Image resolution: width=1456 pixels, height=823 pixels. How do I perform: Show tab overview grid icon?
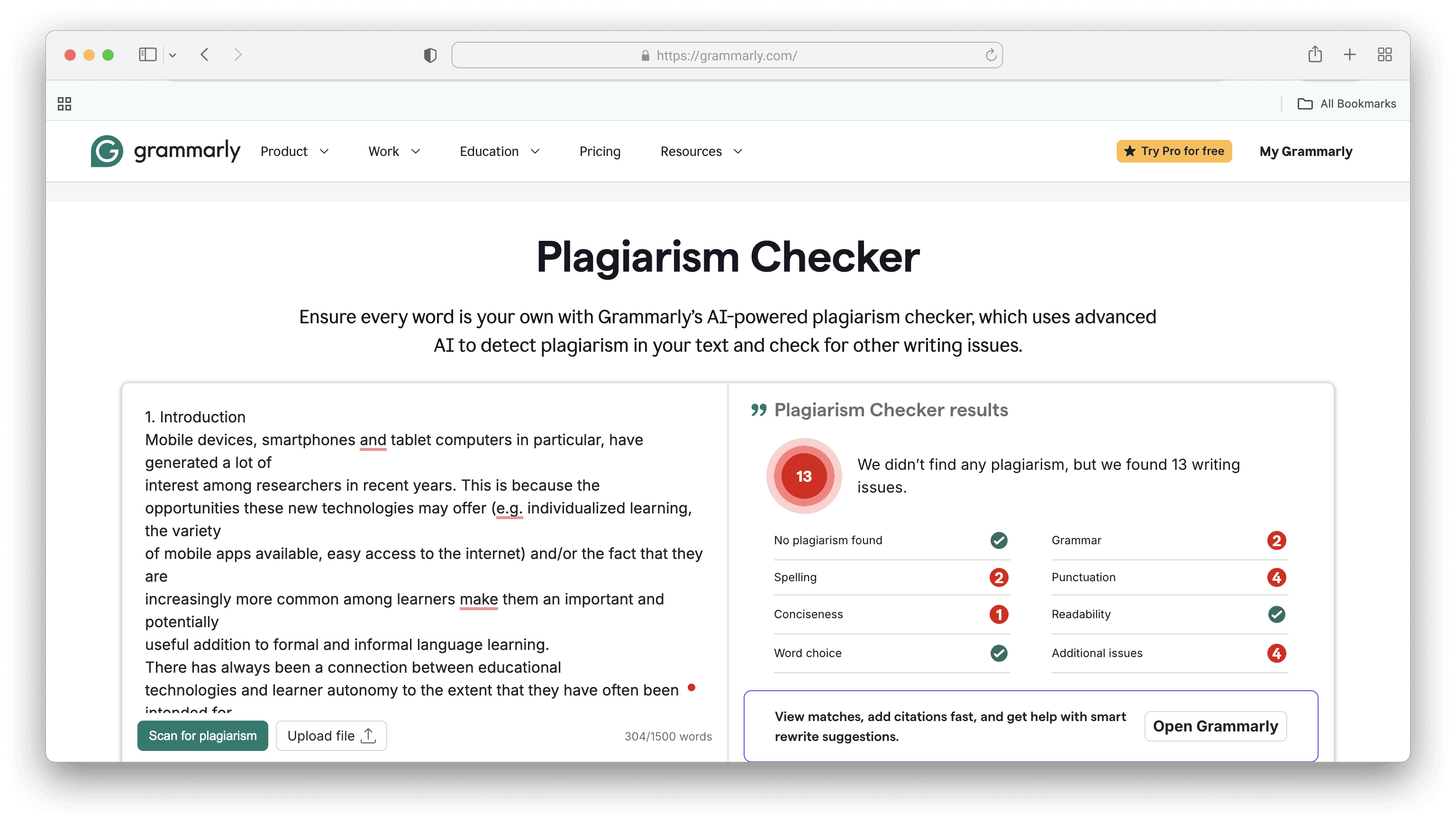[1384, 55]
